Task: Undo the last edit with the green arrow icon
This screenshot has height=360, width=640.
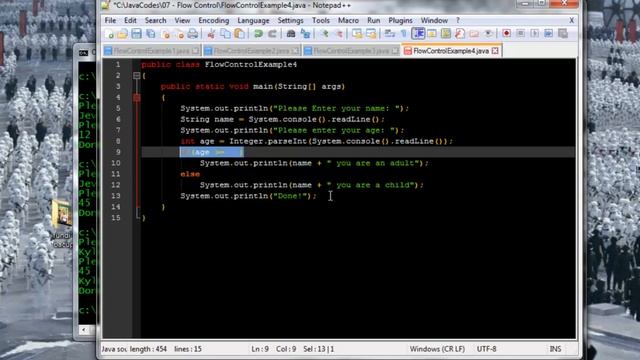Action: pyautogui.click(x=258, y=34)
